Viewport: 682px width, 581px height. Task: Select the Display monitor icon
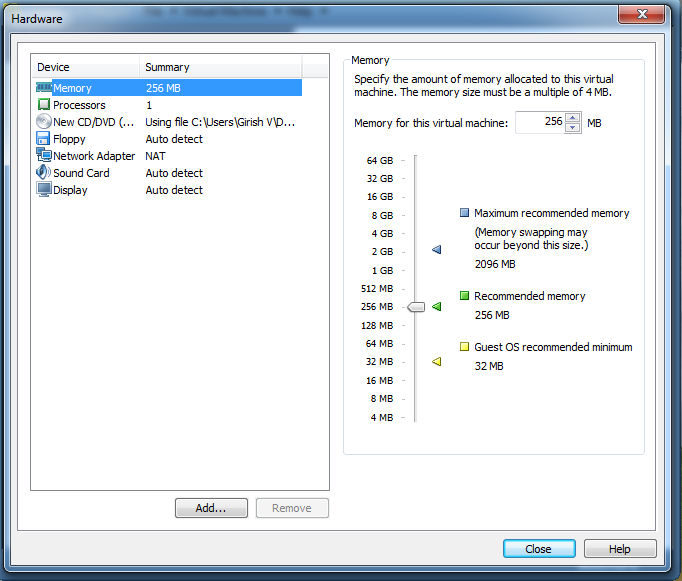point(44,190)
